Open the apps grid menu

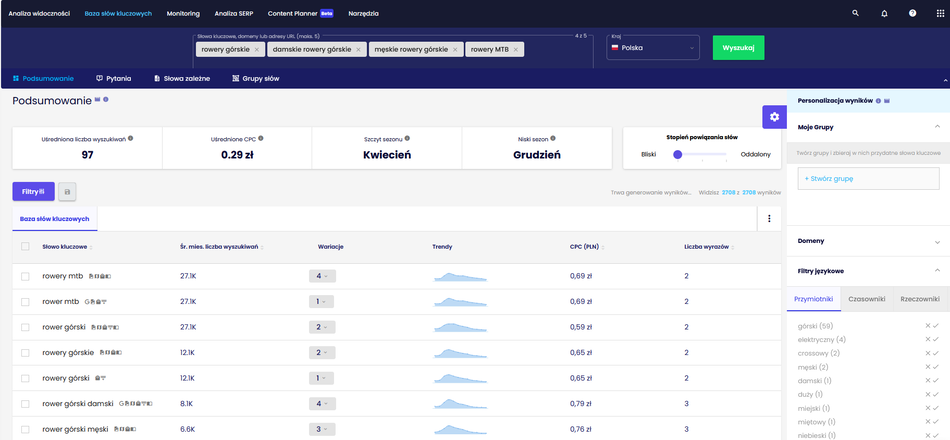pyautogui.click(x=940, y=14)
